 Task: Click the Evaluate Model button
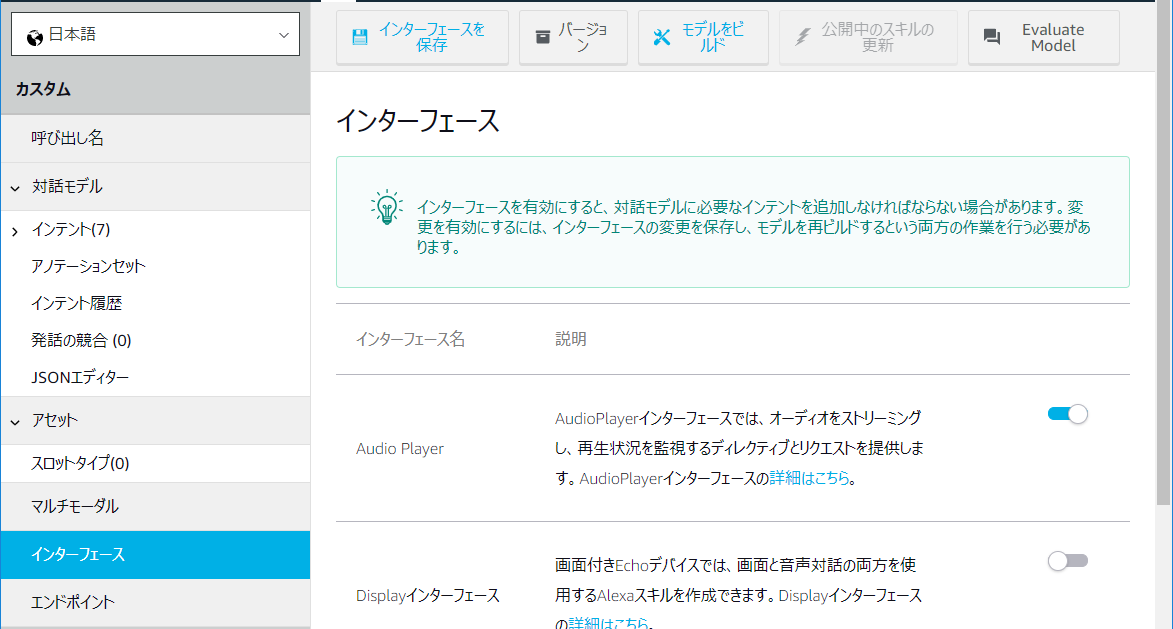[1044, 37]
